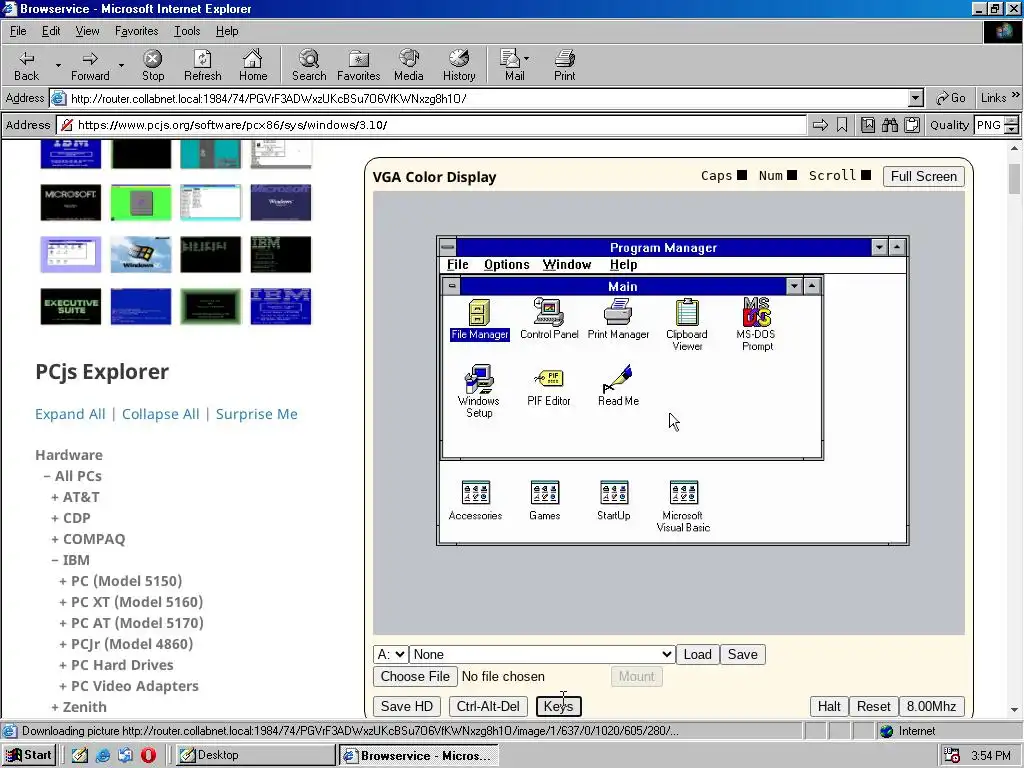1024x768 pixels.
Task: Open the Desktop taskbar button
Action: (255, 756)
